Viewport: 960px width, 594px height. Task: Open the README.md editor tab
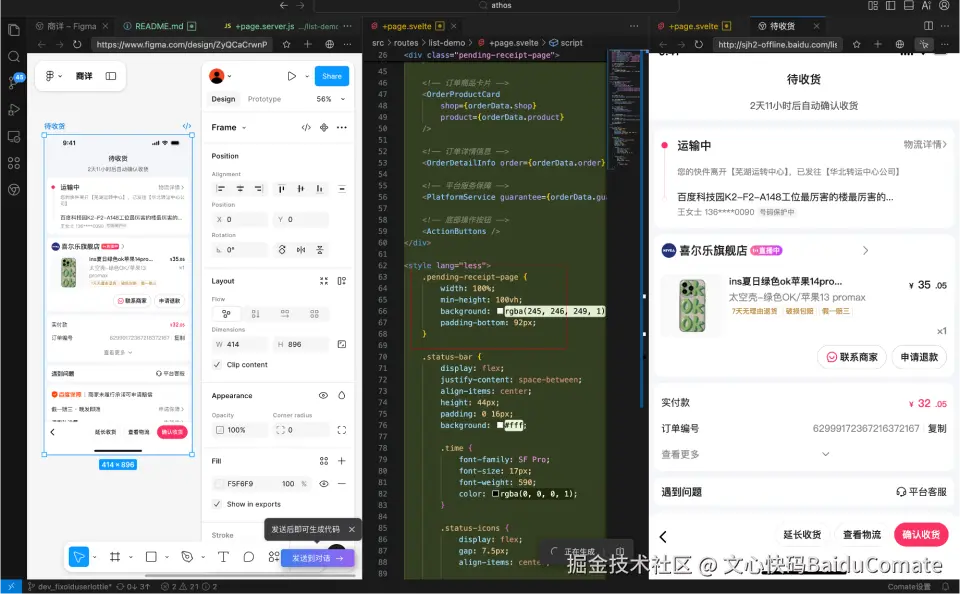(x=159, y=26)
